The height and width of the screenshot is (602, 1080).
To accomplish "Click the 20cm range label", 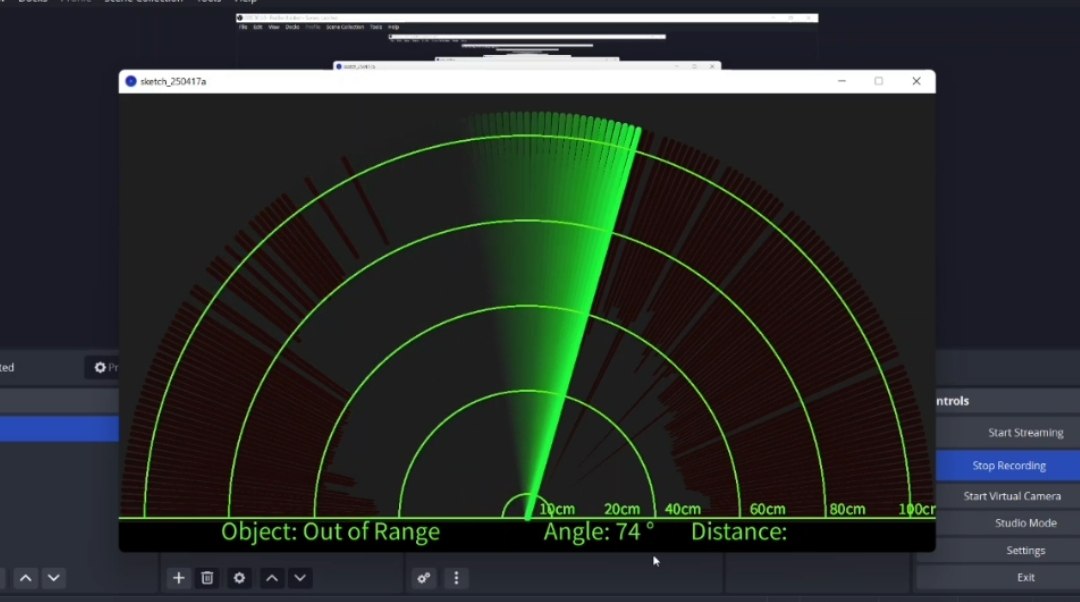I will coord(621,509).
